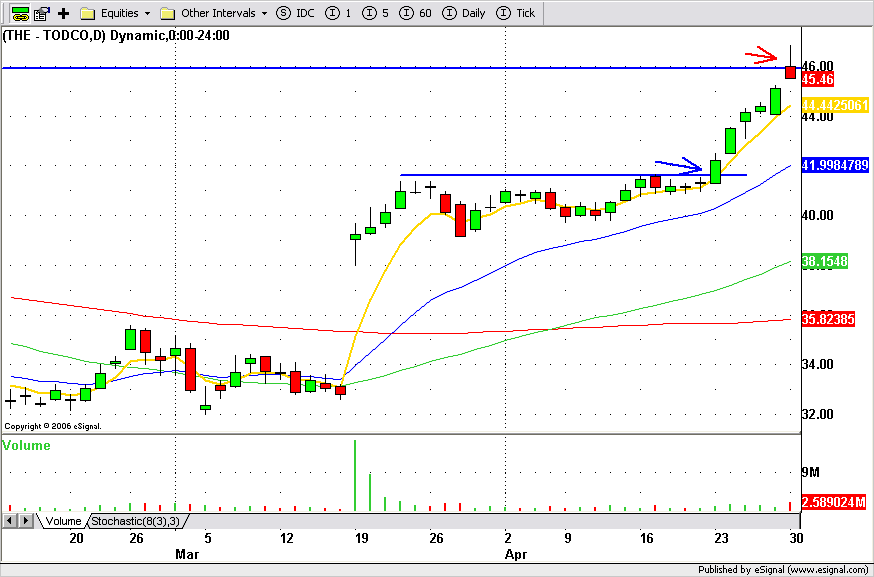The width and height of the screenshot is (874, 577).
Task: Click the tallest green volume bar
Action: click(x=355, y=476)
